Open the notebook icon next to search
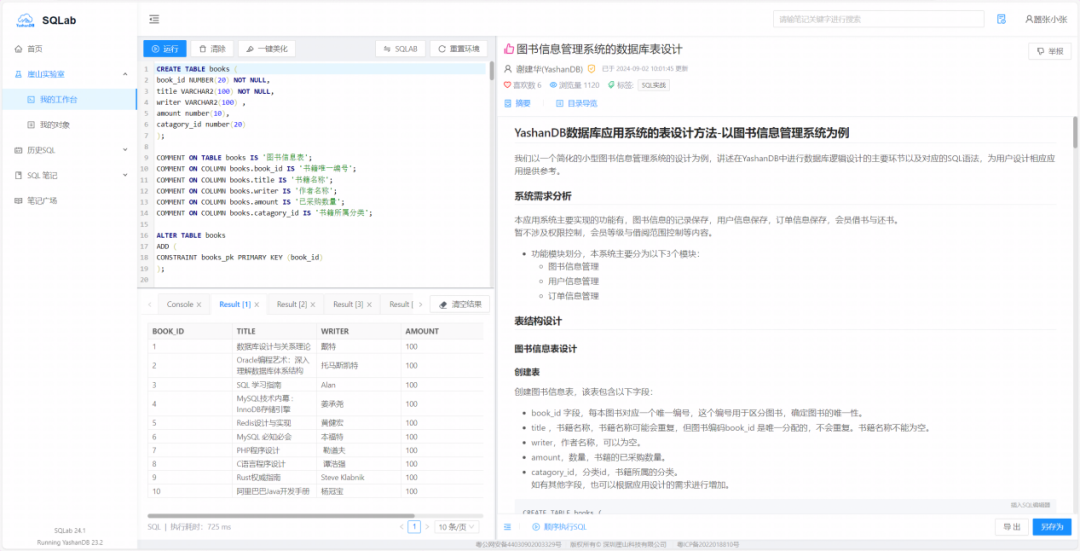The image size is (1080, 551). click(1001, 19)
